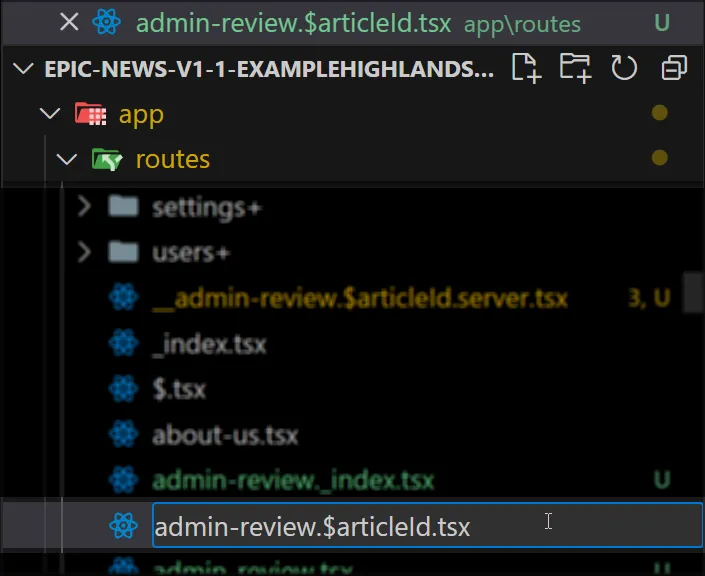Click the Explorer vertical scrollbar thumb

click(x=694, y=292)
